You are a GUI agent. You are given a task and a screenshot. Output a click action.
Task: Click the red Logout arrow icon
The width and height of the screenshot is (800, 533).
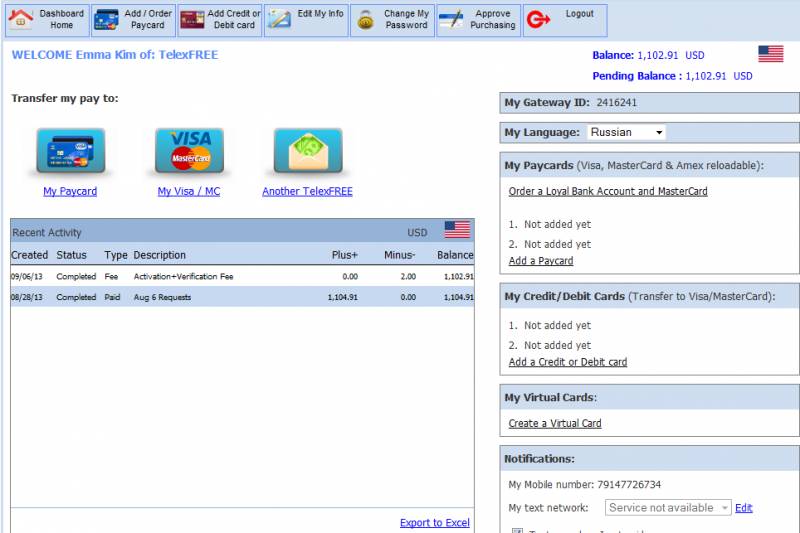click(538, 20)
